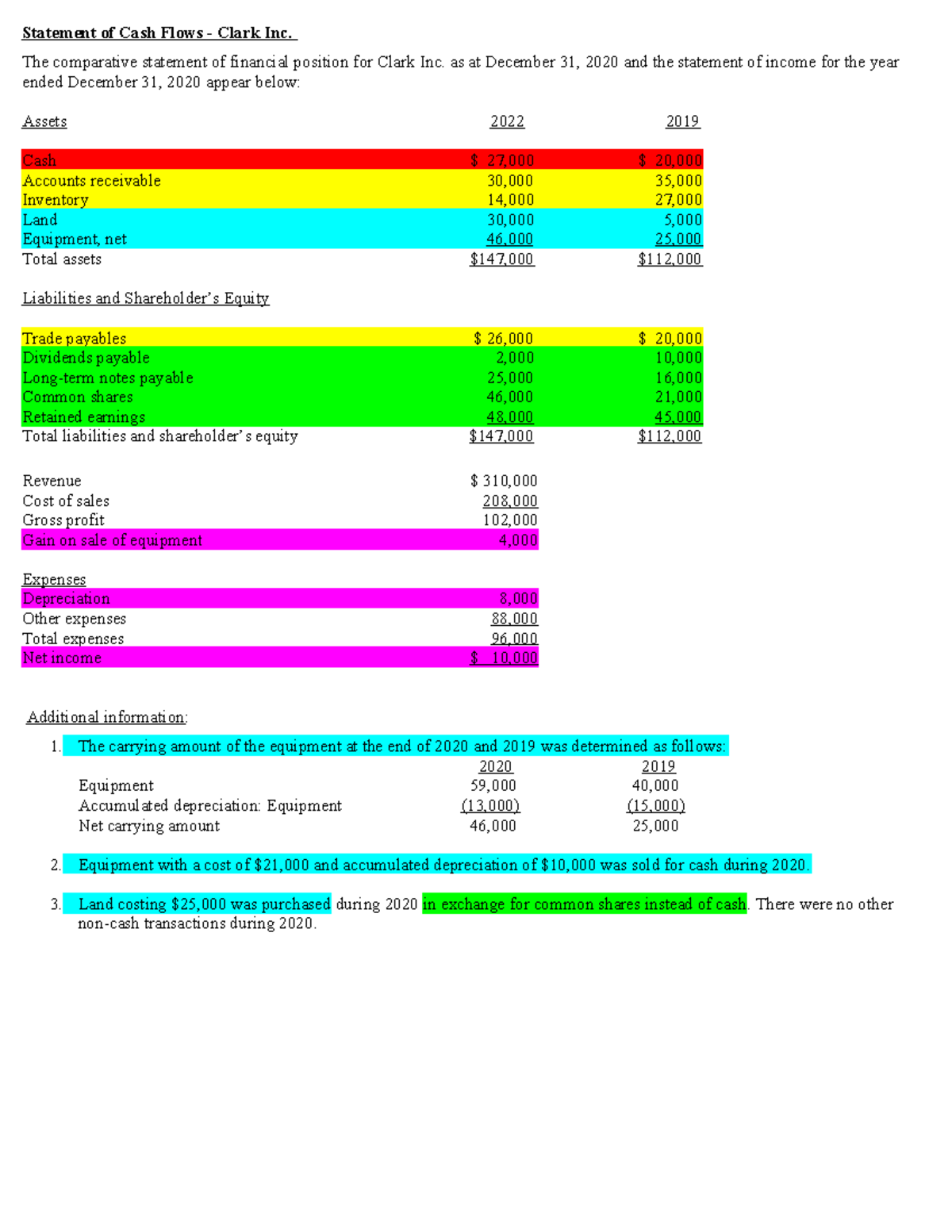This screenshot has width=952, height=1232.
Task: Click Common shares value "21,000"
Action: [678, 397]
